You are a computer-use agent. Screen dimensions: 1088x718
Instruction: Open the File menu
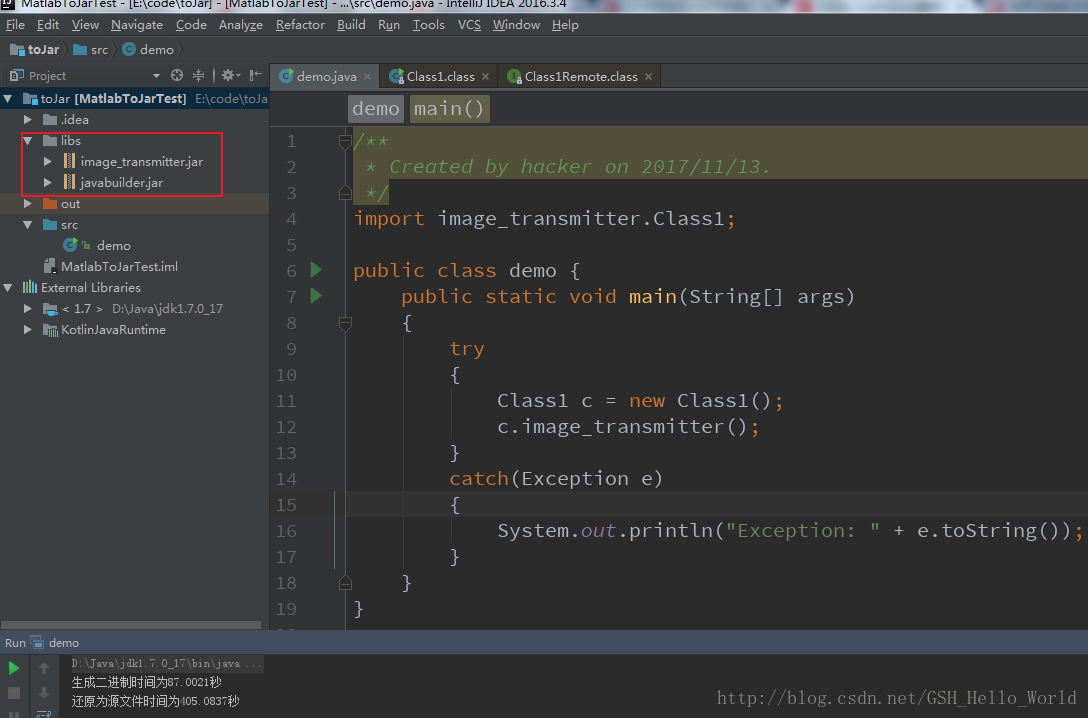pyautogui.click(x=15, y=25)
